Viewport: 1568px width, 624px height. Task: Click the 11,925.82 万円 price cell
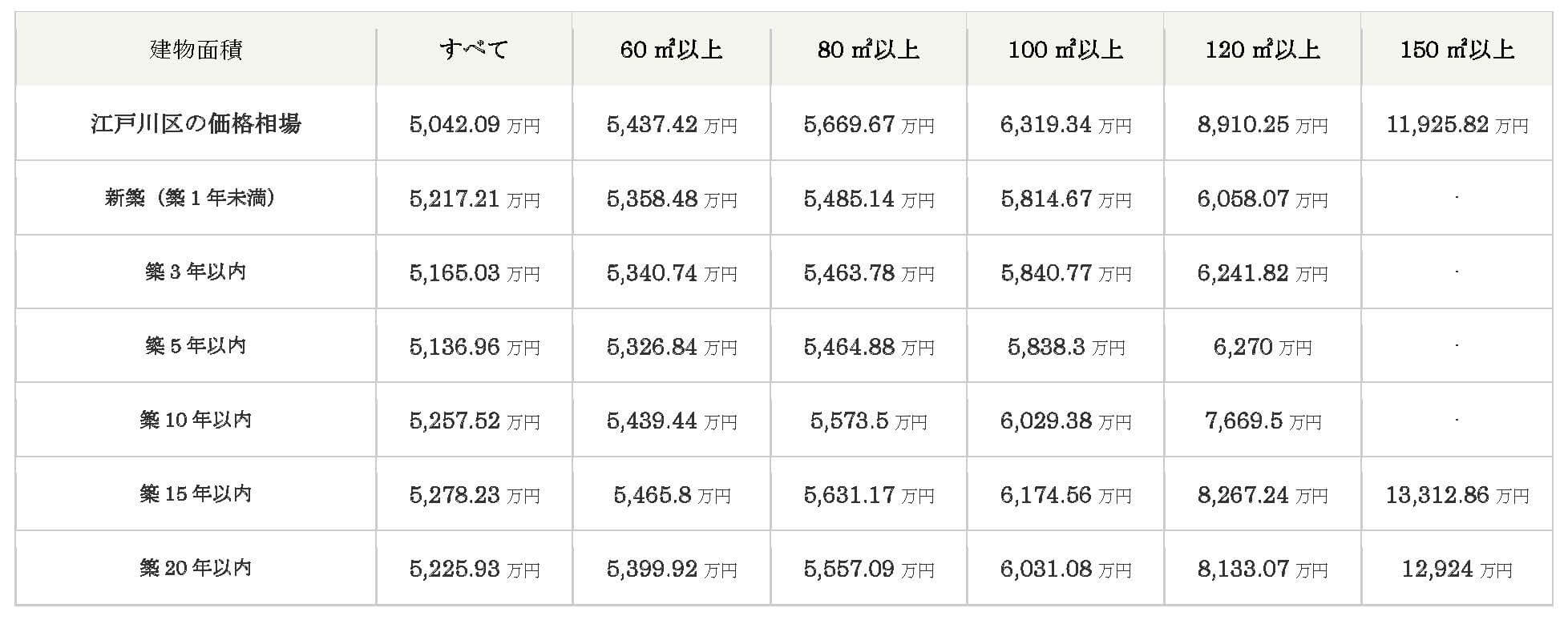pyautogui.click(x=1457, y=124)
